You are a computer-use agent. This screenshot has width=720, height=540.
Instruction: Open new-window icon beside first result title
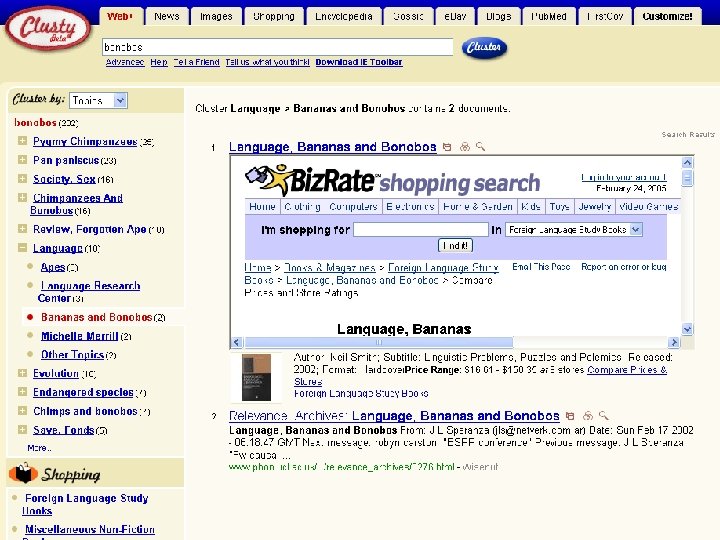pos(447,147)
